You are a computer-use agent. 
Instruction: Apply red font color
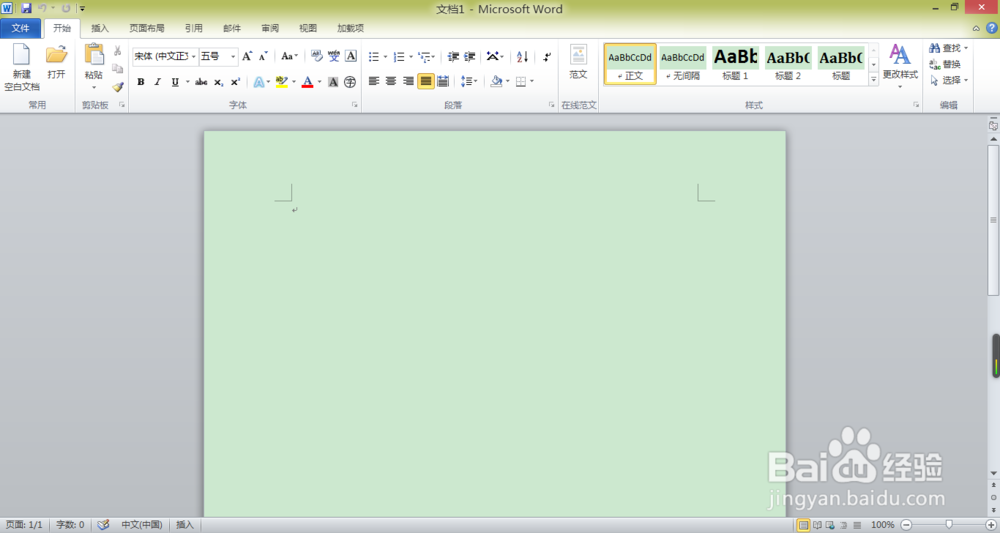(307, 82)
